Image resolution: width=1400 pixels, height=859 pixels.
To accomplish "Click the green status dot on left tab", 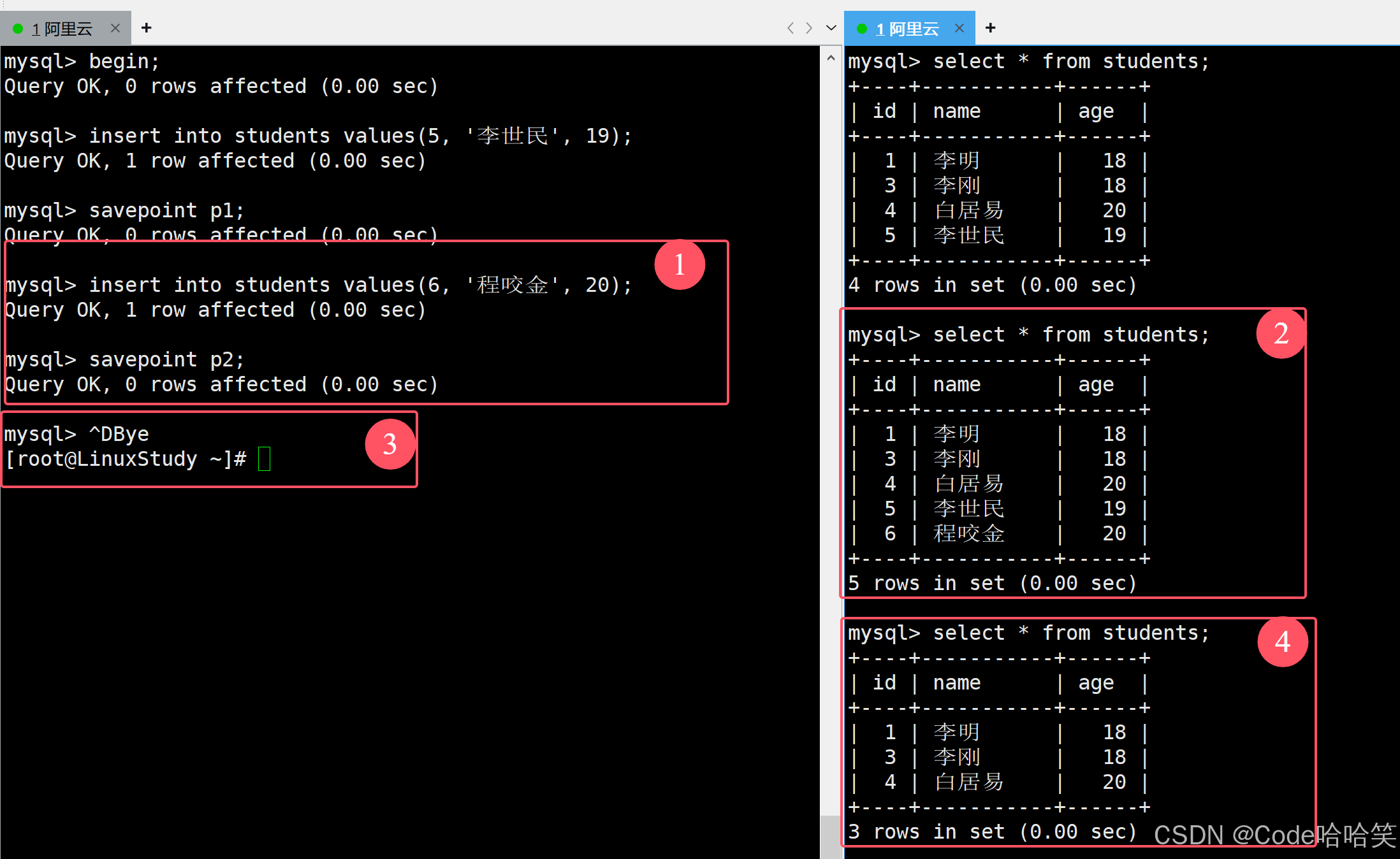I will (x=18, y=29).
